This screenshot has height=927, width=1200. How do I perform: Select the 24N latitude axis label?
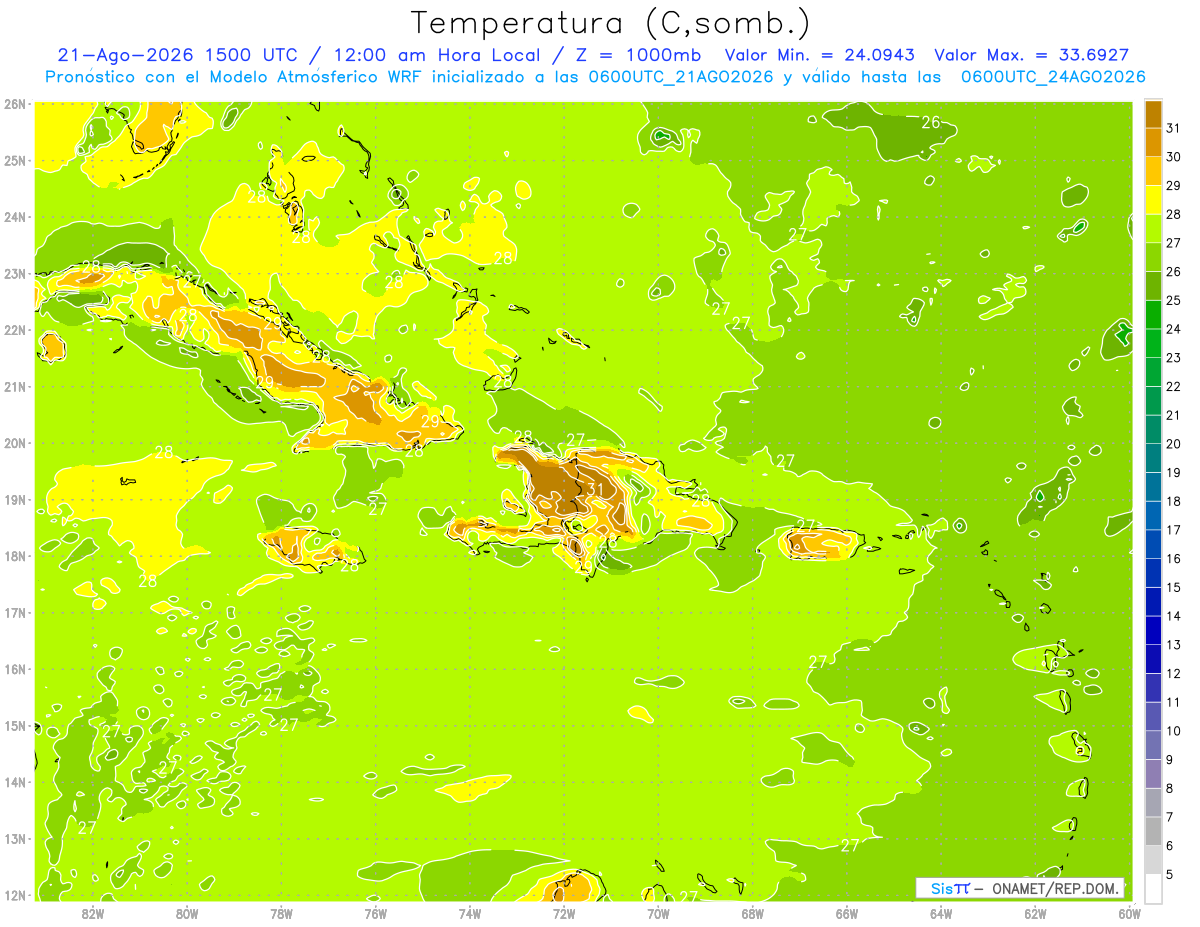click(x=14, y=217)
